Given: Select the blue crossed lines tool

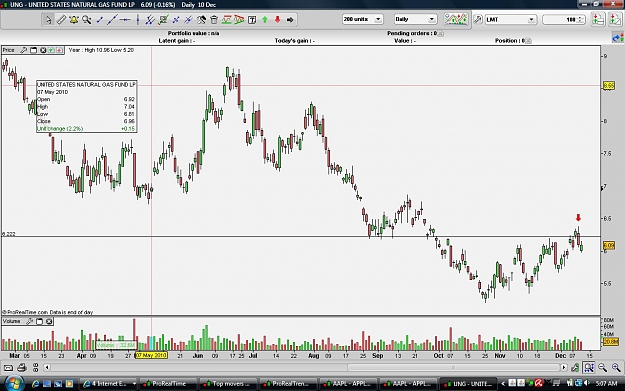Looking at the screenshot, I should pyautogui.click(x=176, y=20).
